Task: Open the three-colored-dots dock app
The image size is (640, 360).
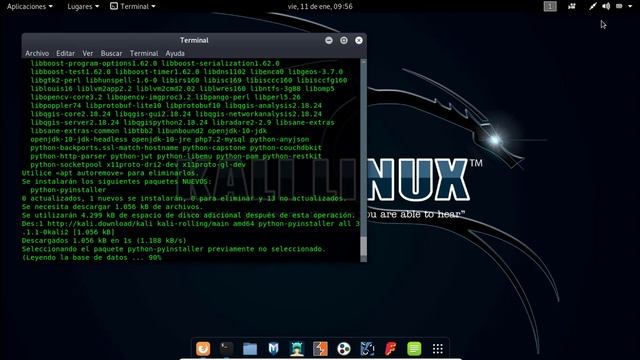Action: 344,349
